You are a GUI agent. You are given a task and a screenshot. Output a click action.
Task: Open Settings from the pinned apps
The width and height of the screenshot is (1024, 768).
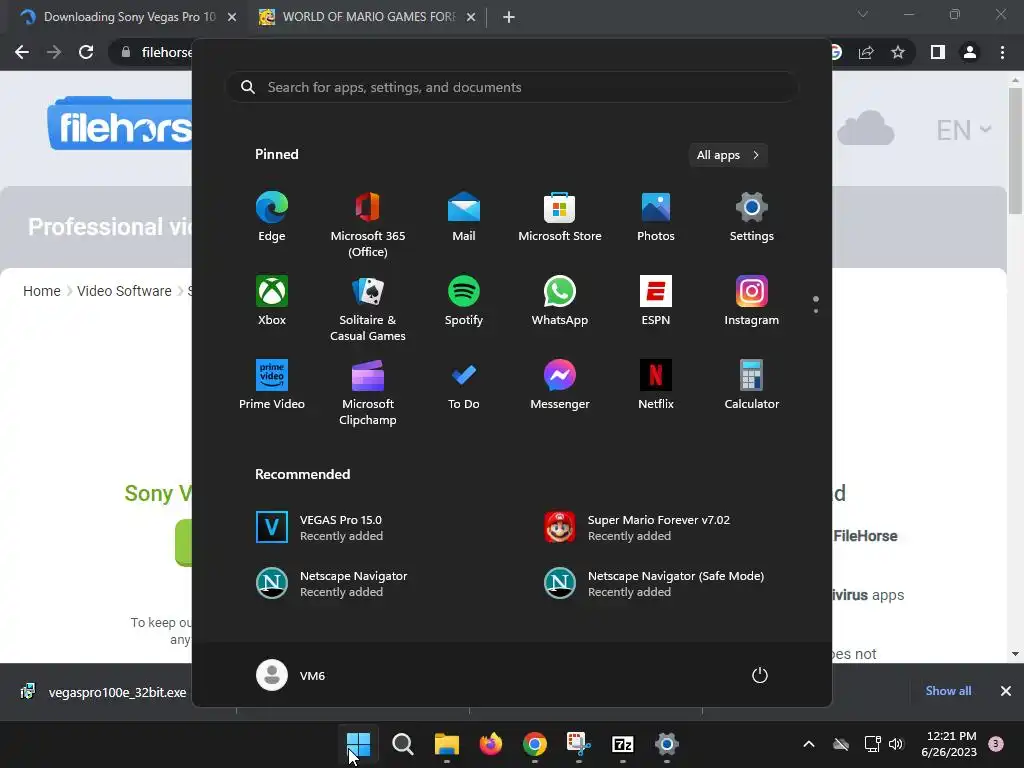752,217
